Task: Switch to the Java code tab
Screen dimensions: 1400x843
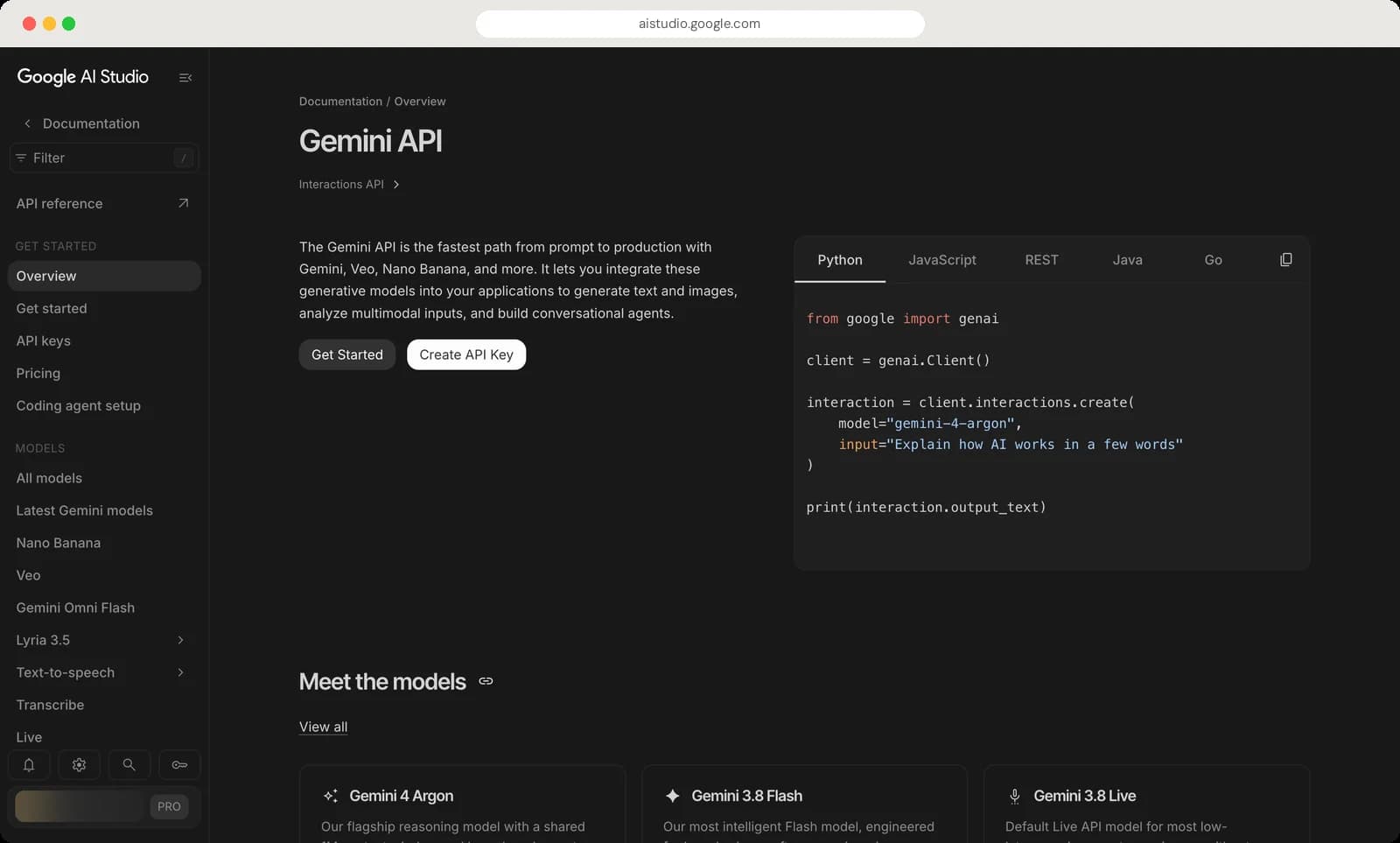Action: point(1127,260)
